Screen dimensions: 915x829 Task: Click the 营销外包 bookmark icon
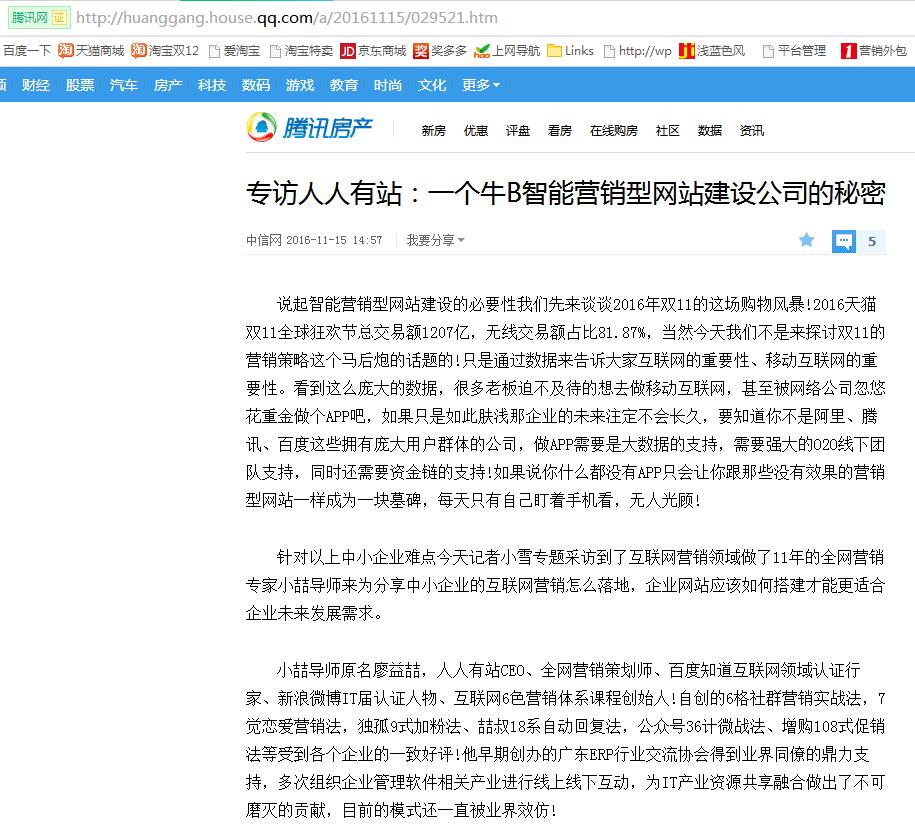click(x=848, y=51)
